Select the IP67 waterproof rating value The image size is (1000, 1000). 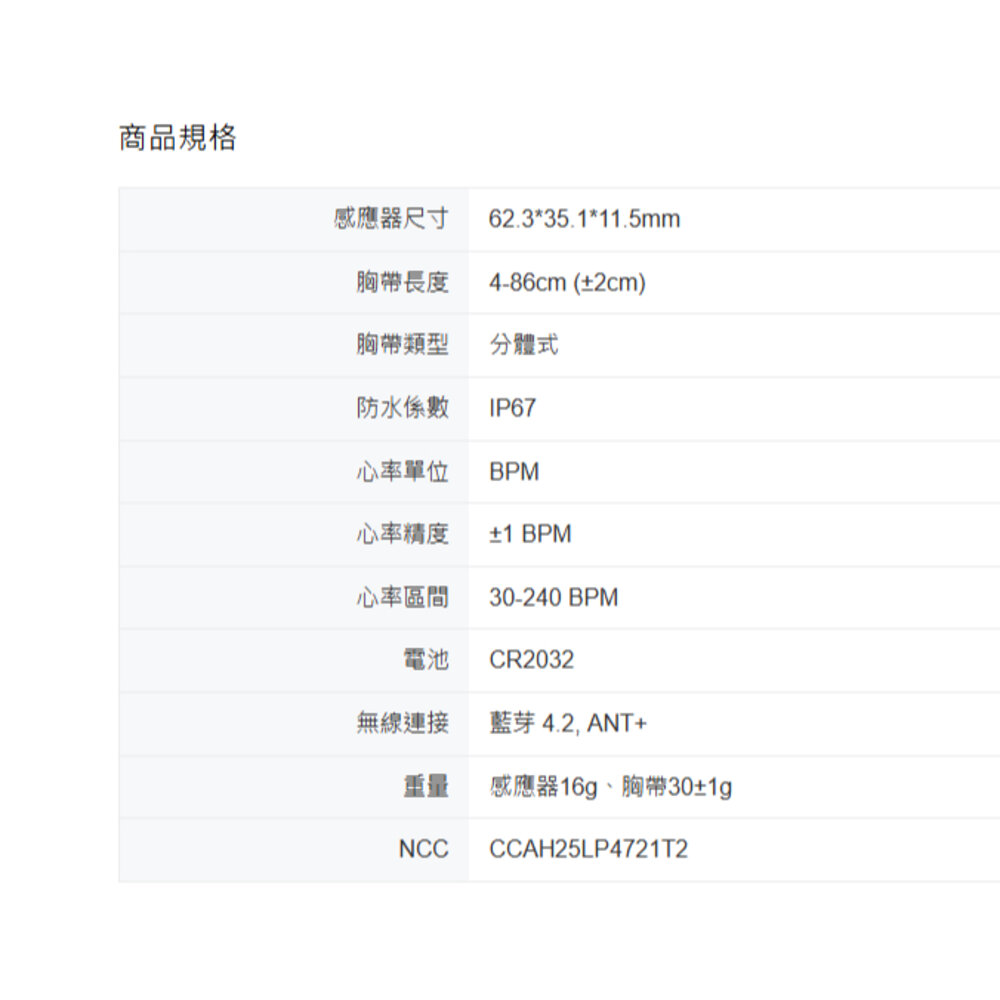[512, 408]
